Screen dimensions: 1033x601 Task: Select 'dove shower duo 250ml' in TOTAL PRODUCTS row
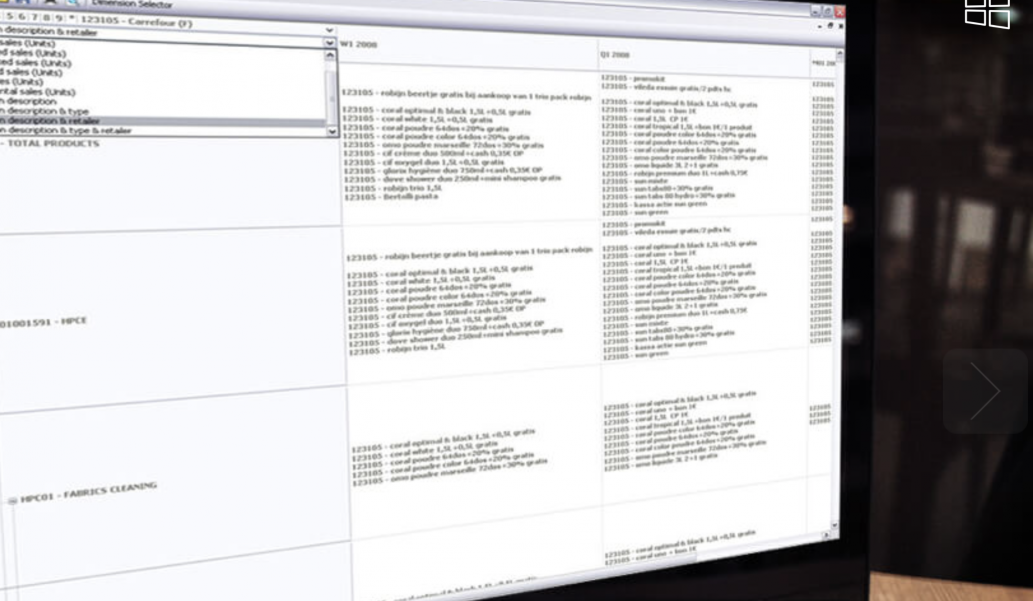(x=453, y=179)
